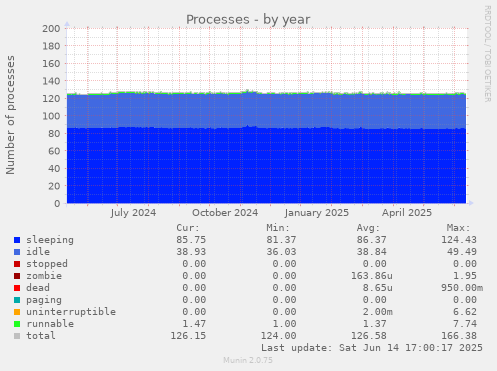Click the stopped legend color swatch

click(17, 264)
